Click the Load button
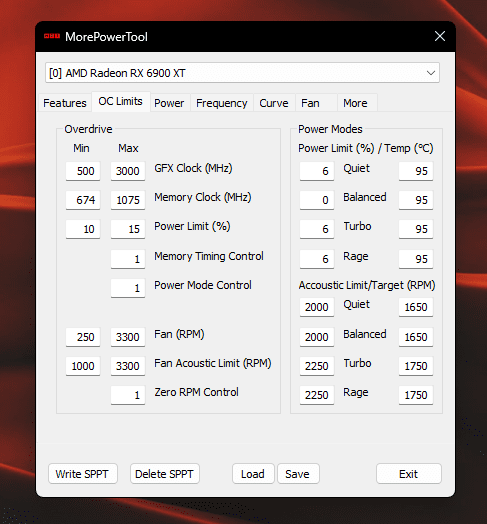 pos(253,474)
